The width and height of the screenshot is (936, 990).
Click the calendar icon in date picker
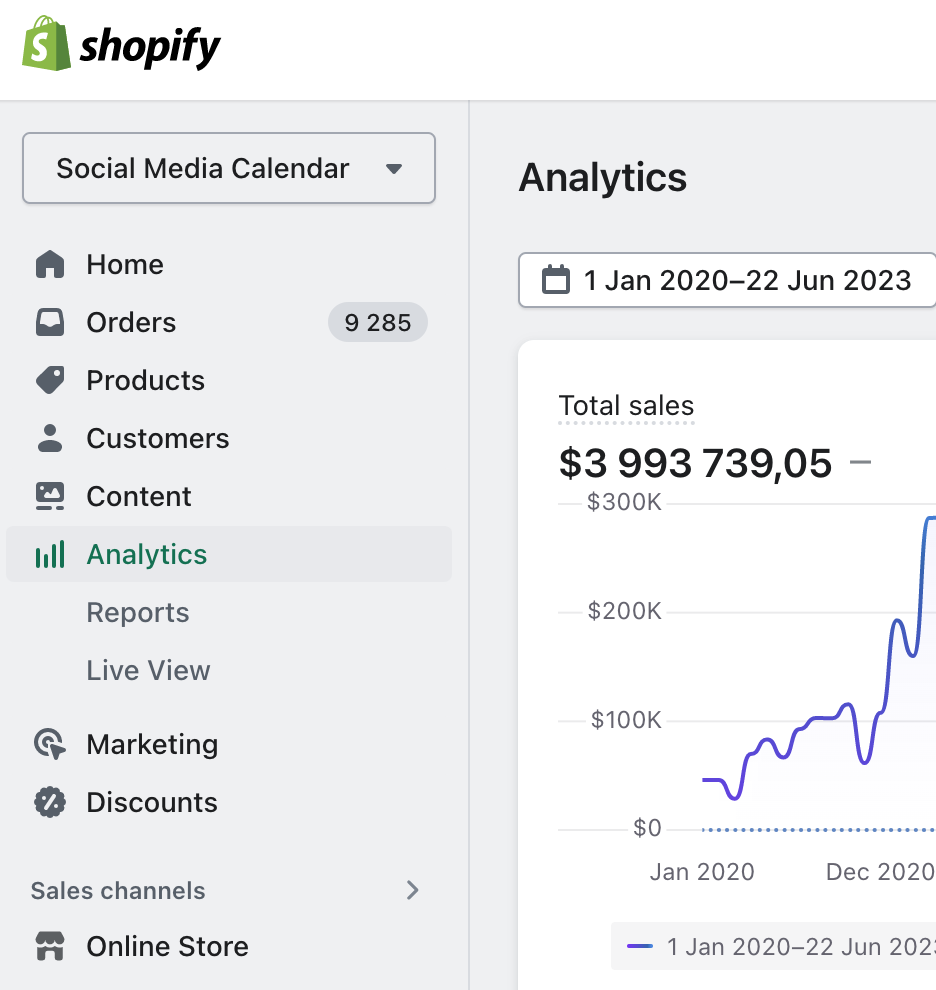point(556,280)
